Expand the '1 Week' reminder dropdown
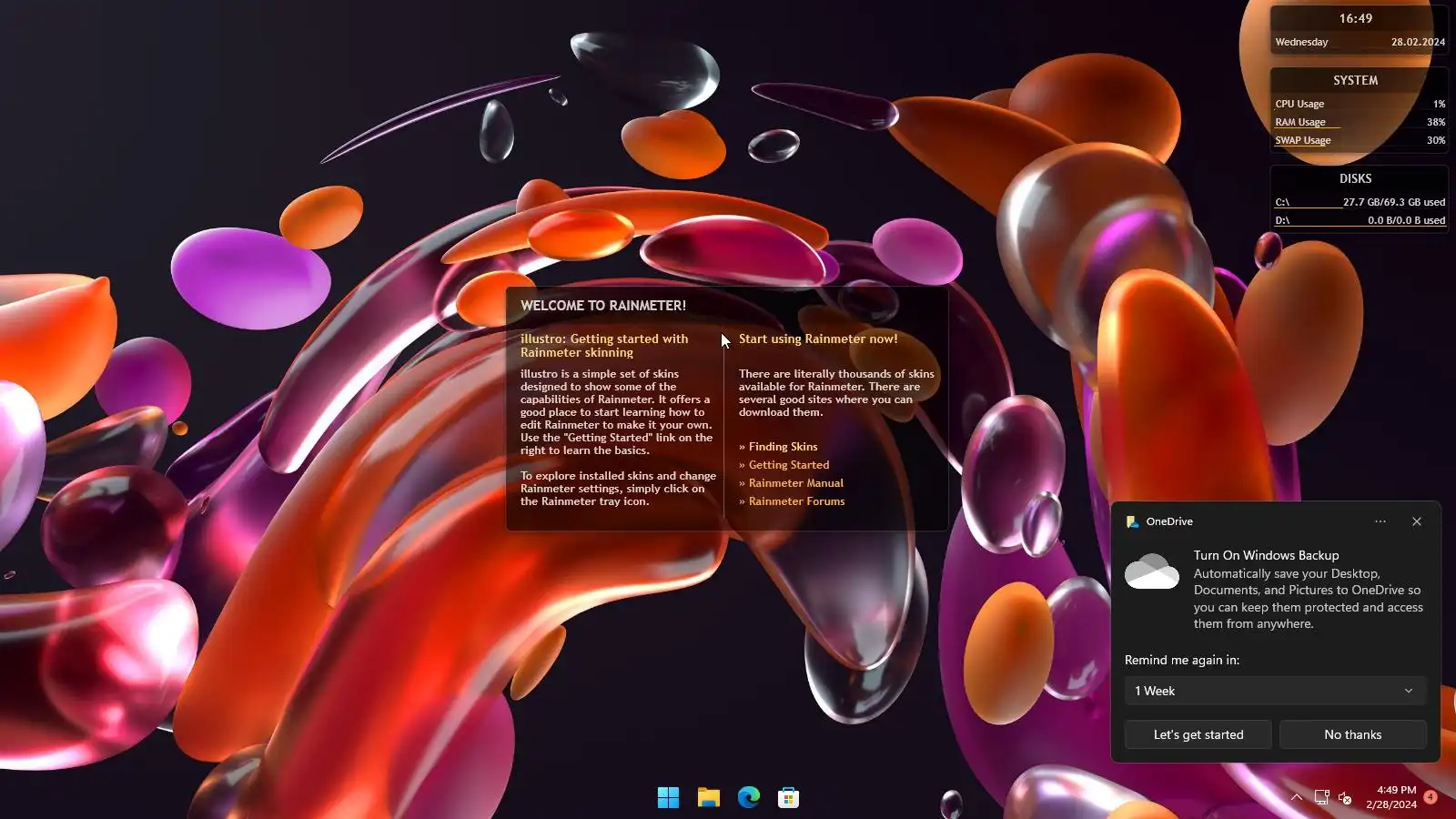The width and height of the screenshot is (1456, 819). pos(1275,691)
